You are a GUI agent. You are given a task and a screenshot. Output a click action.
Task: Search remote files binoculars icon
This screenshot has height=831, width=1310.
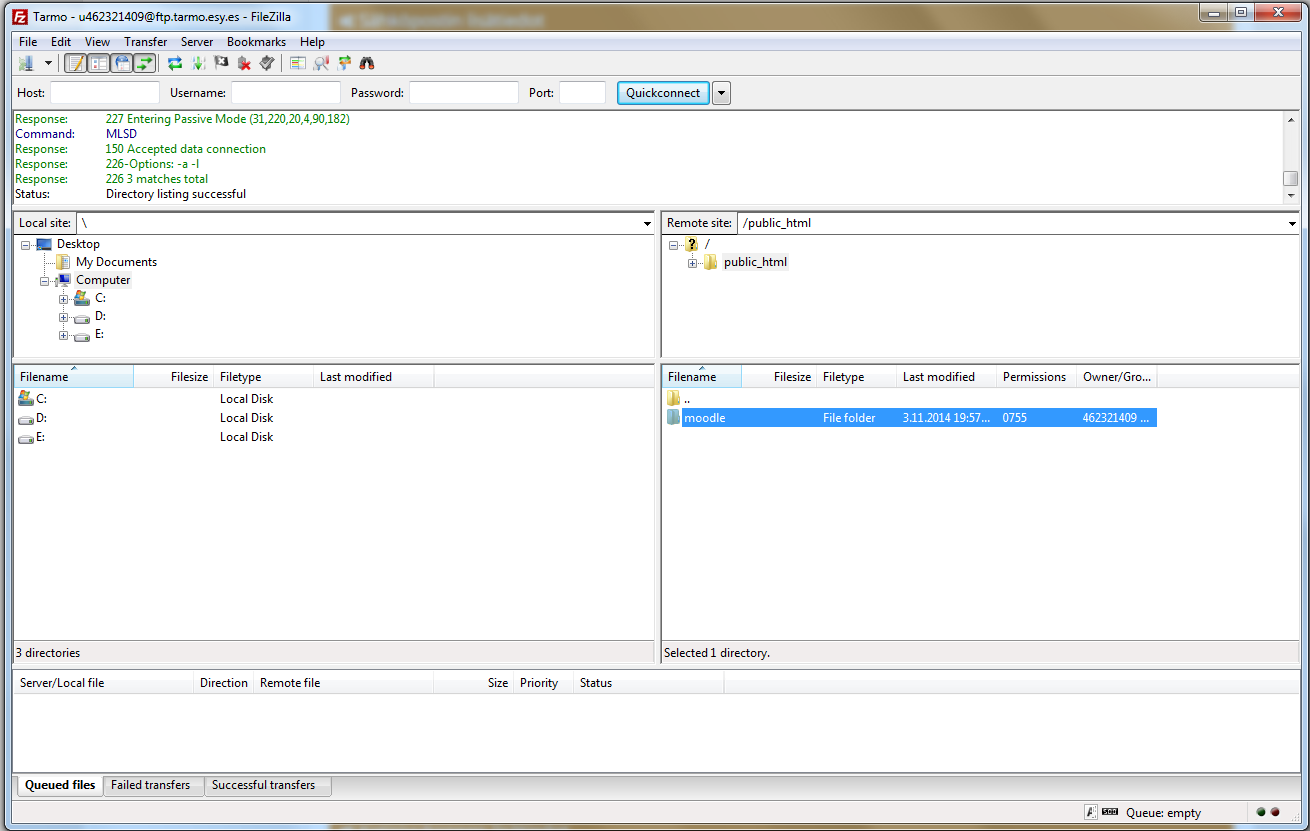367,63
